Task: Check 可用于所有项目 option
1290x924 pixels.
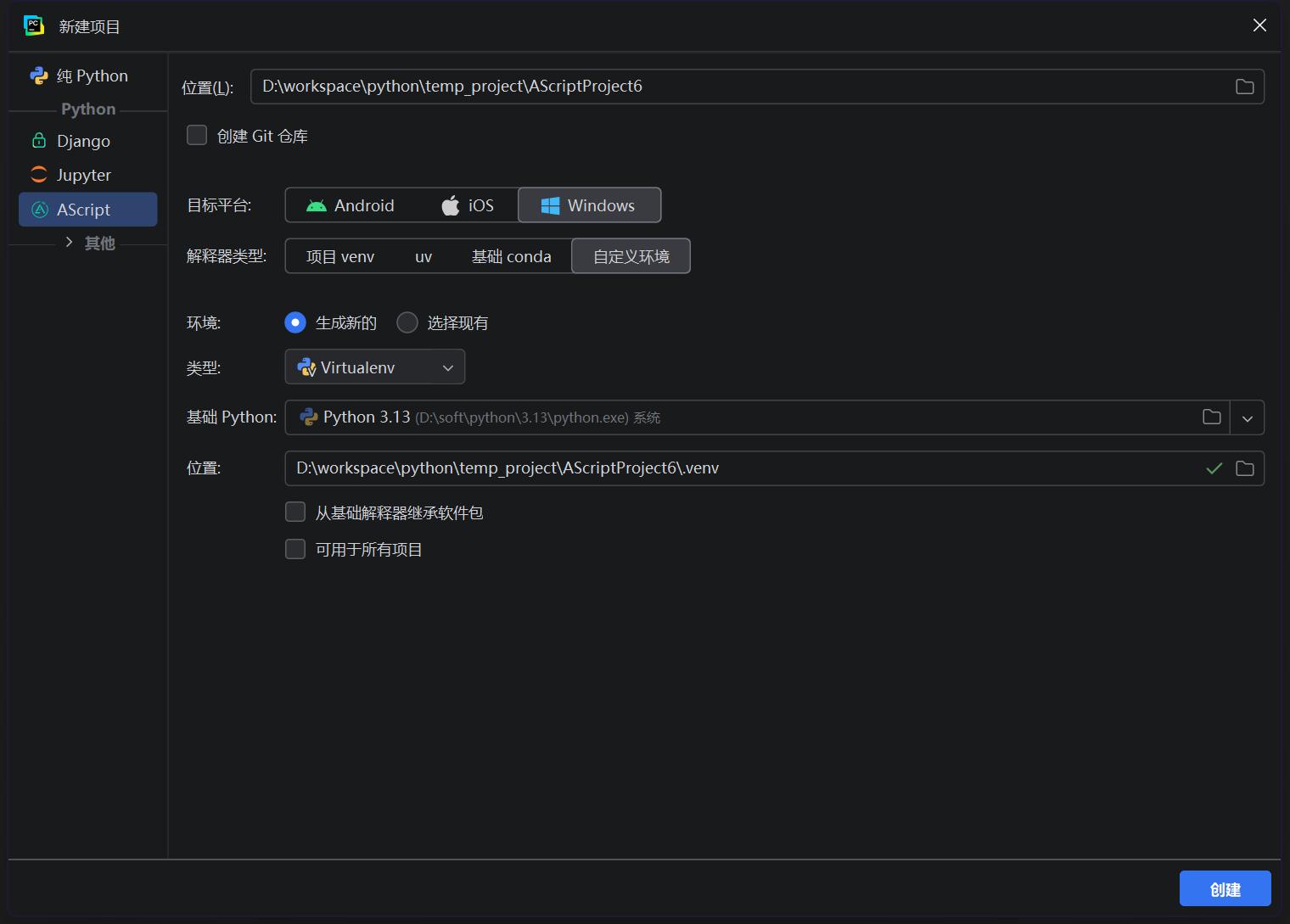Action: [x=295, y=550]
